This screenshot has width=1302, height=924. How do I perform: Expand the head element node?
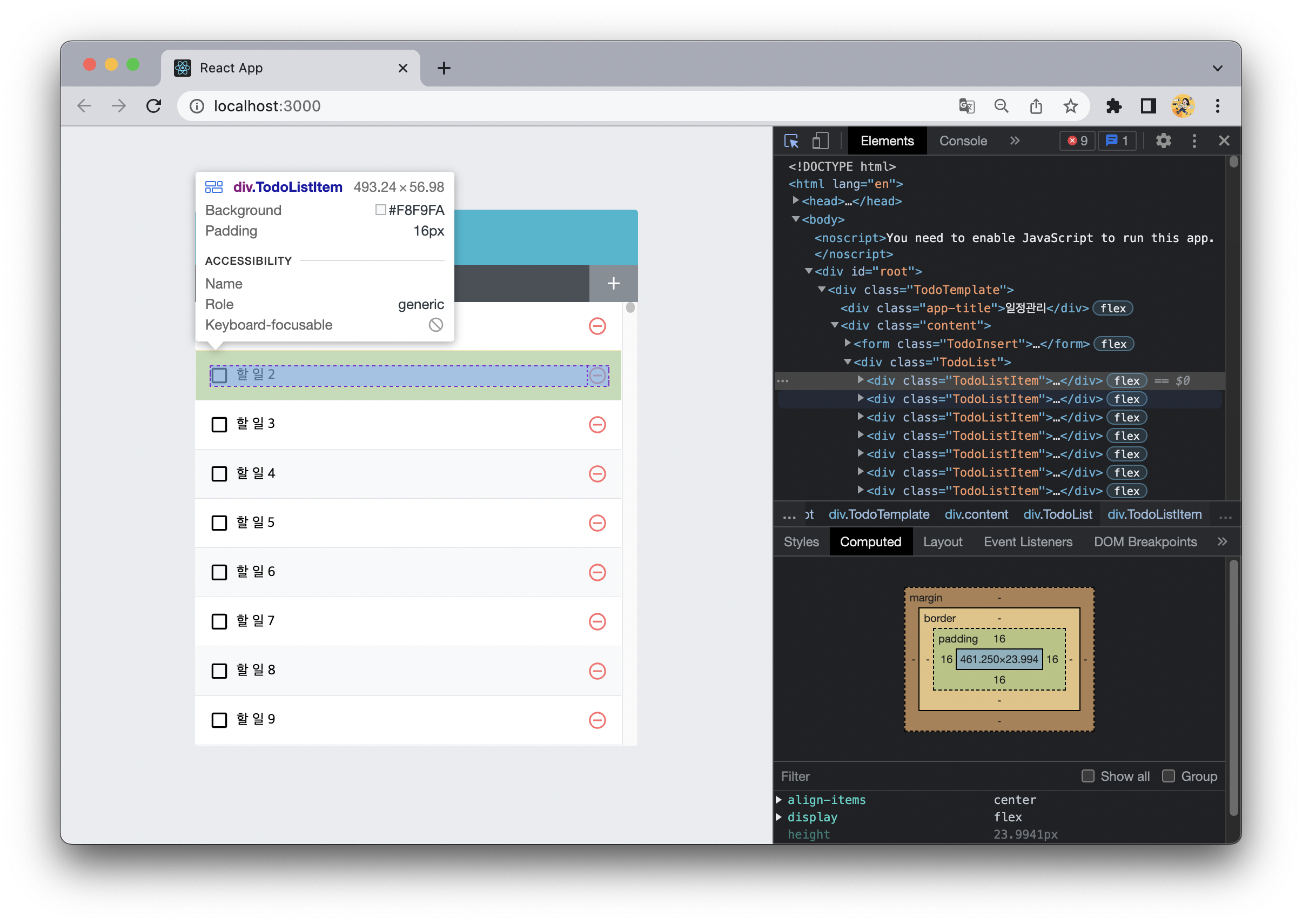[x=795, y=200]
